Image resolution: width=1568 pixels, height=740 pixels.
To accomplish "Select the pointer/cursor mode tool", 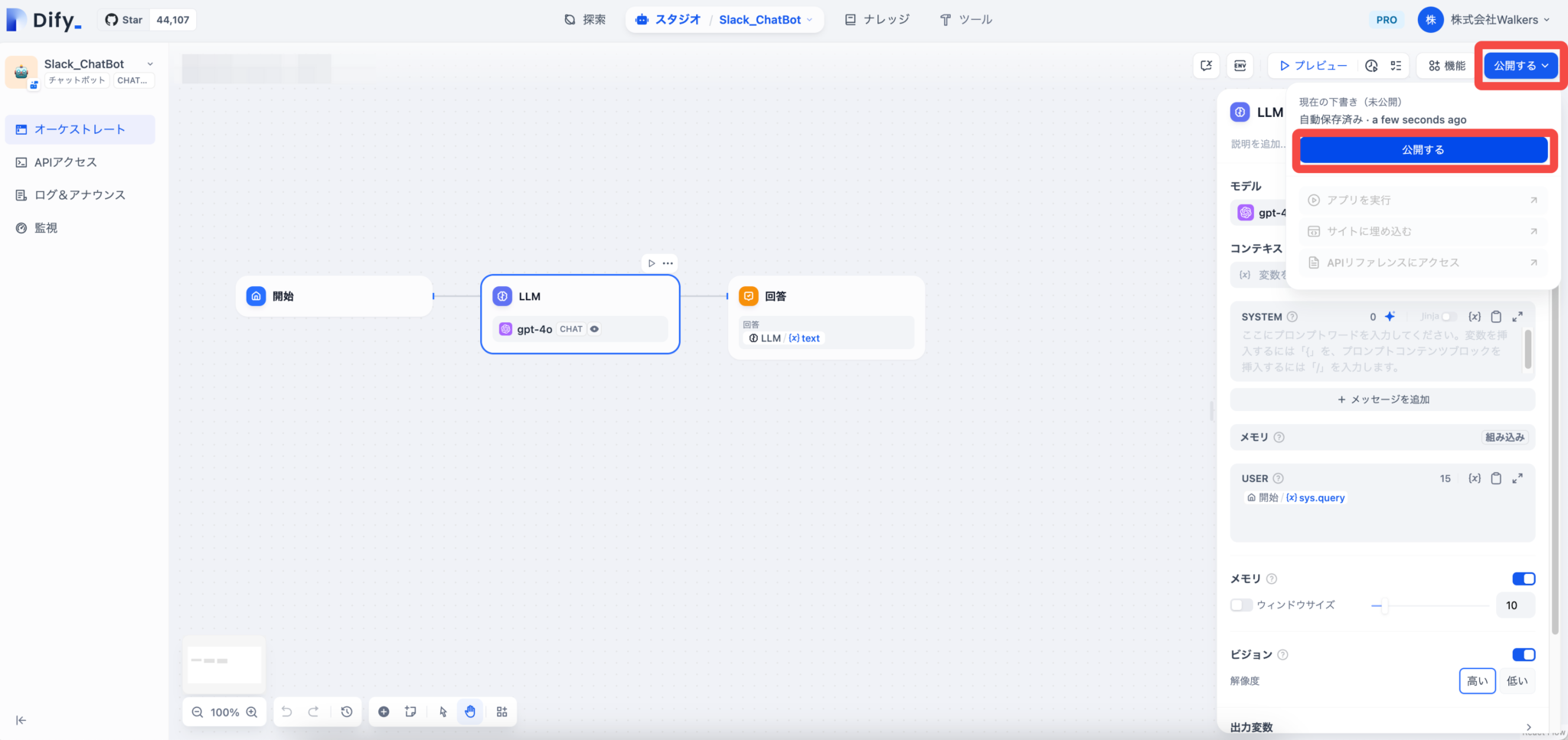I will tap(443, 711).
